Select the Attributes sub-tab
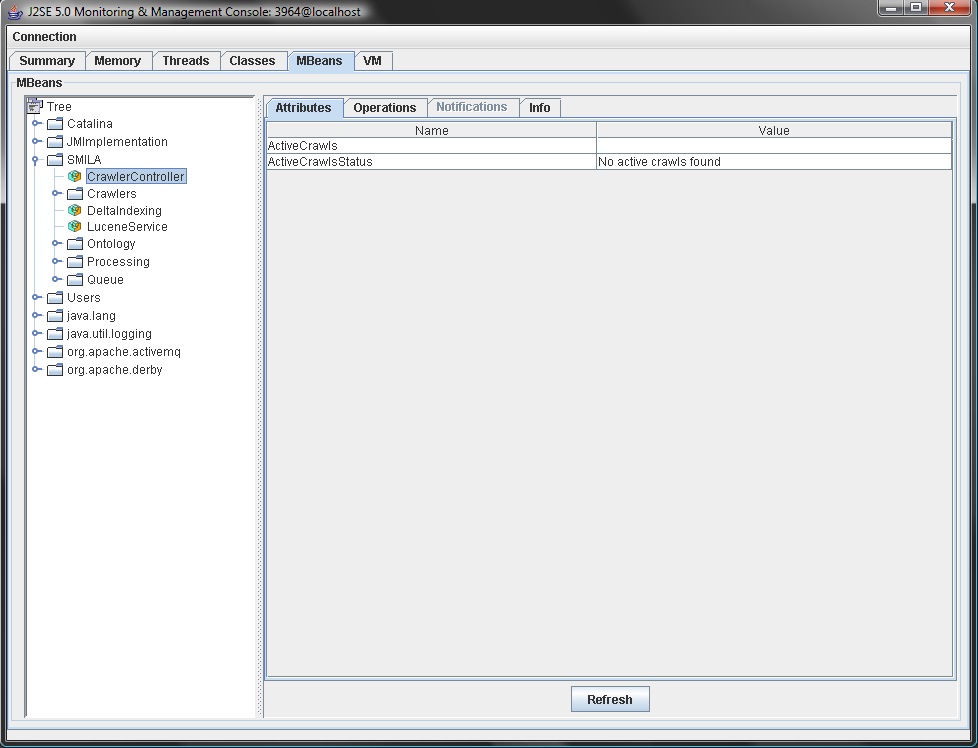978x748 pixels. (x=304, y=108)
